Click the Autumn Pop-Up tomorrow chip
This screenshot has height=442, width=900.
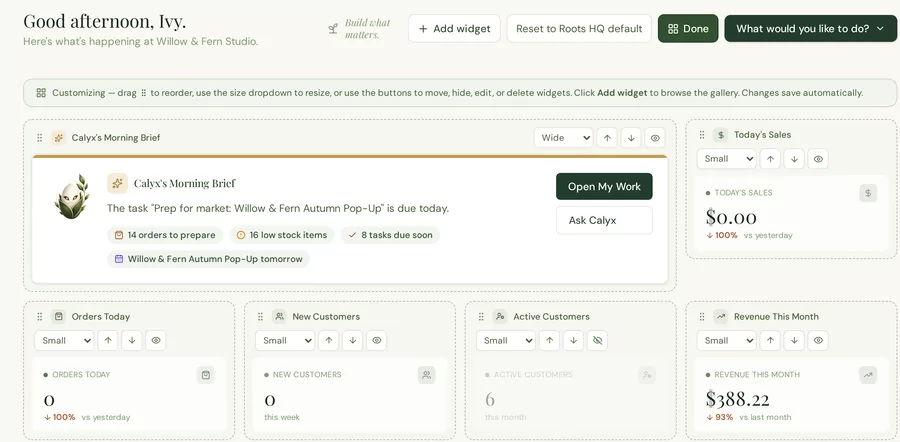[x=208, y=259]
